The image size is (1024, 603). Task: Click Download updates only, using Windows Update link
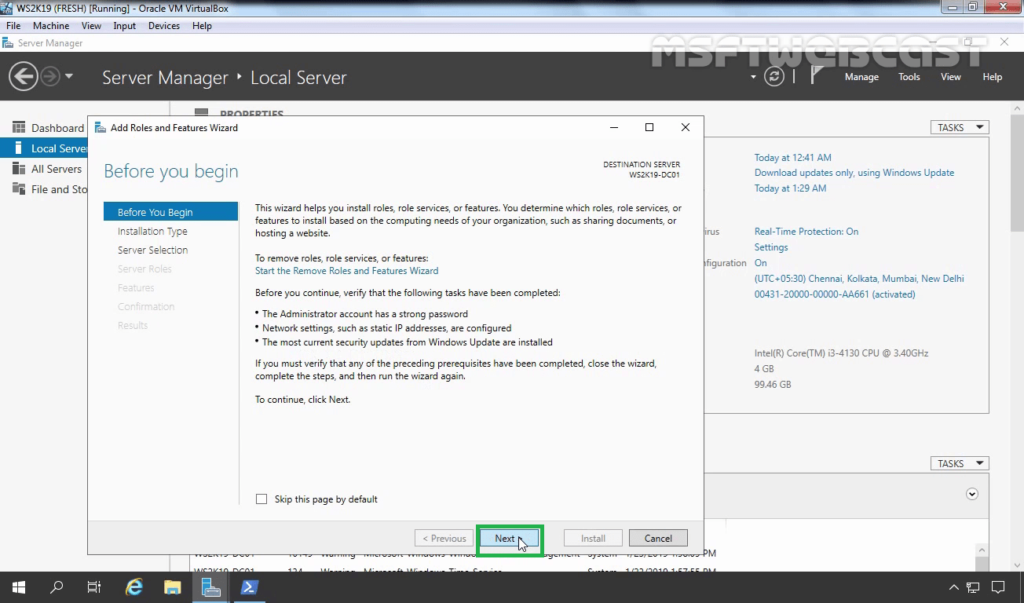tap(854, 172)
